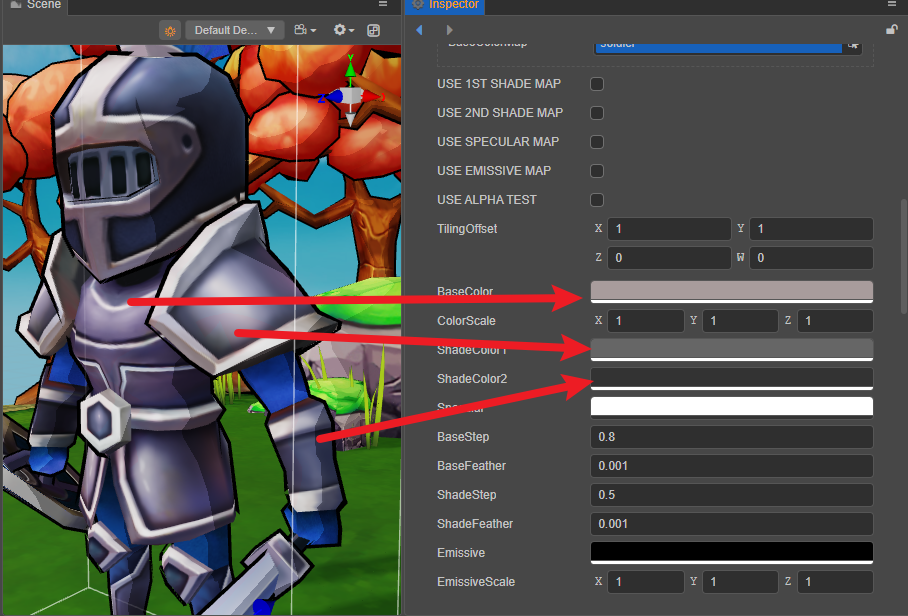
Task: Enable USE 1ST SHADE MAP checkbox
Action: pyautogui.click(x=597, y=84)
